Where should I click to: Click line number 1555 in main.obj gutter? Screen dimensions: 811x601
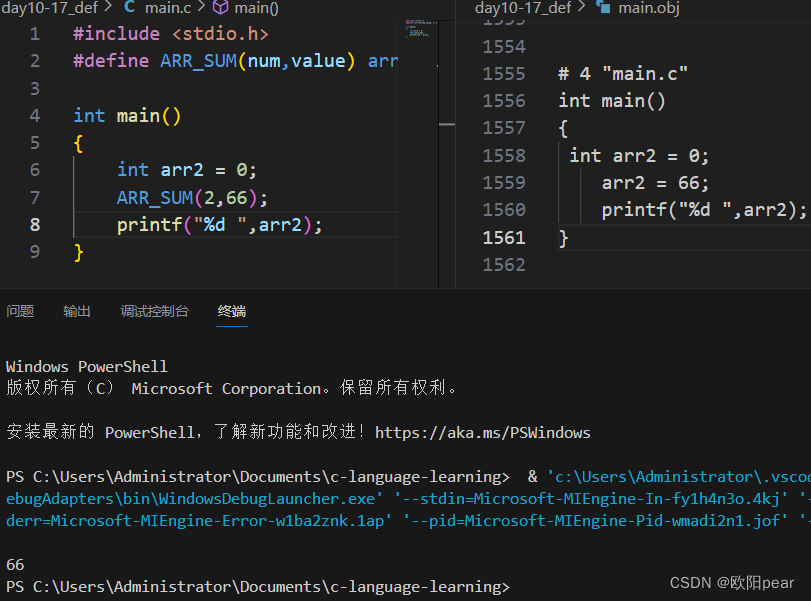[x=504, y=73]
